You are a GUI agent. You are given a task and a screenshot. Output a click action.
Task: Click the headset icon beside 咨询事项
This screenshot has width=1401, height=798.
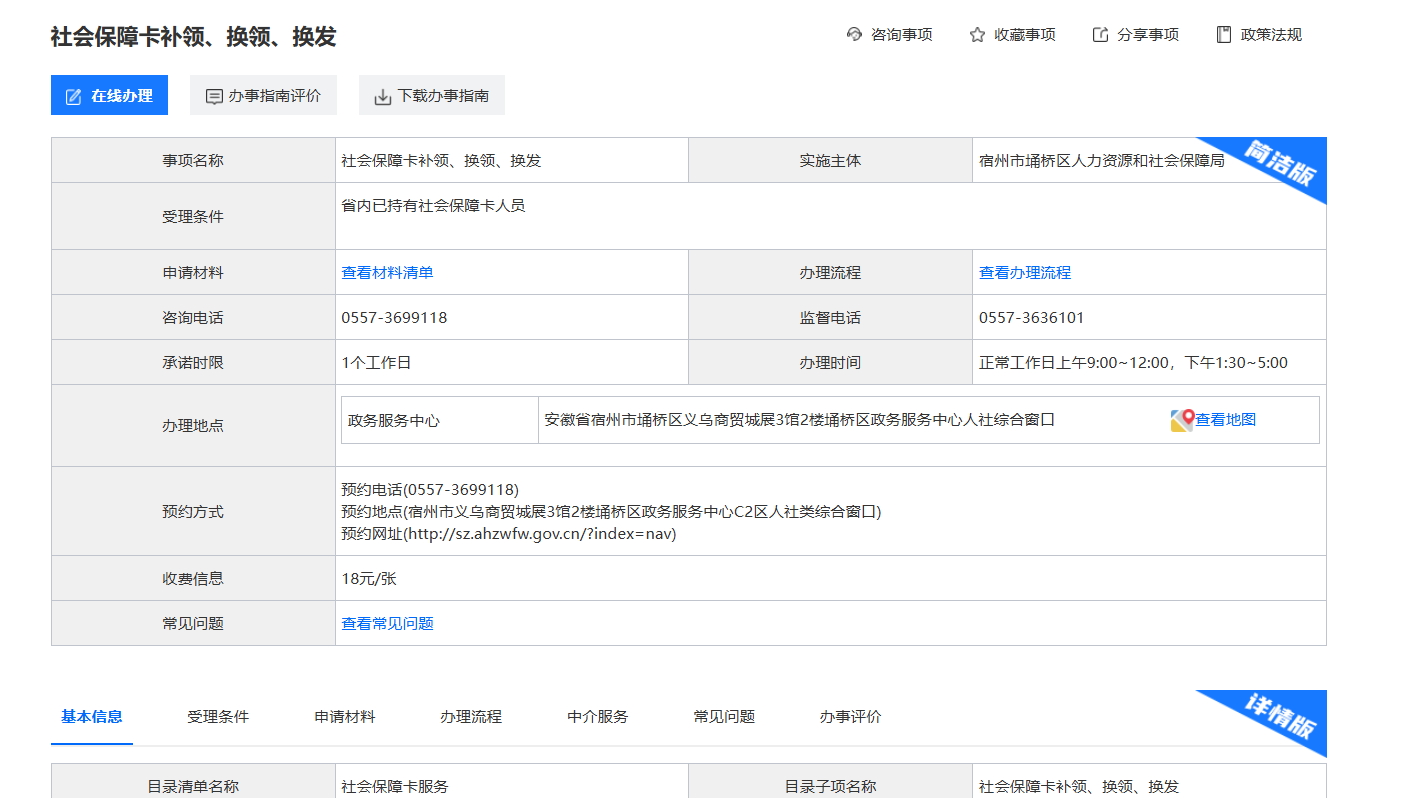click(854, 35)
